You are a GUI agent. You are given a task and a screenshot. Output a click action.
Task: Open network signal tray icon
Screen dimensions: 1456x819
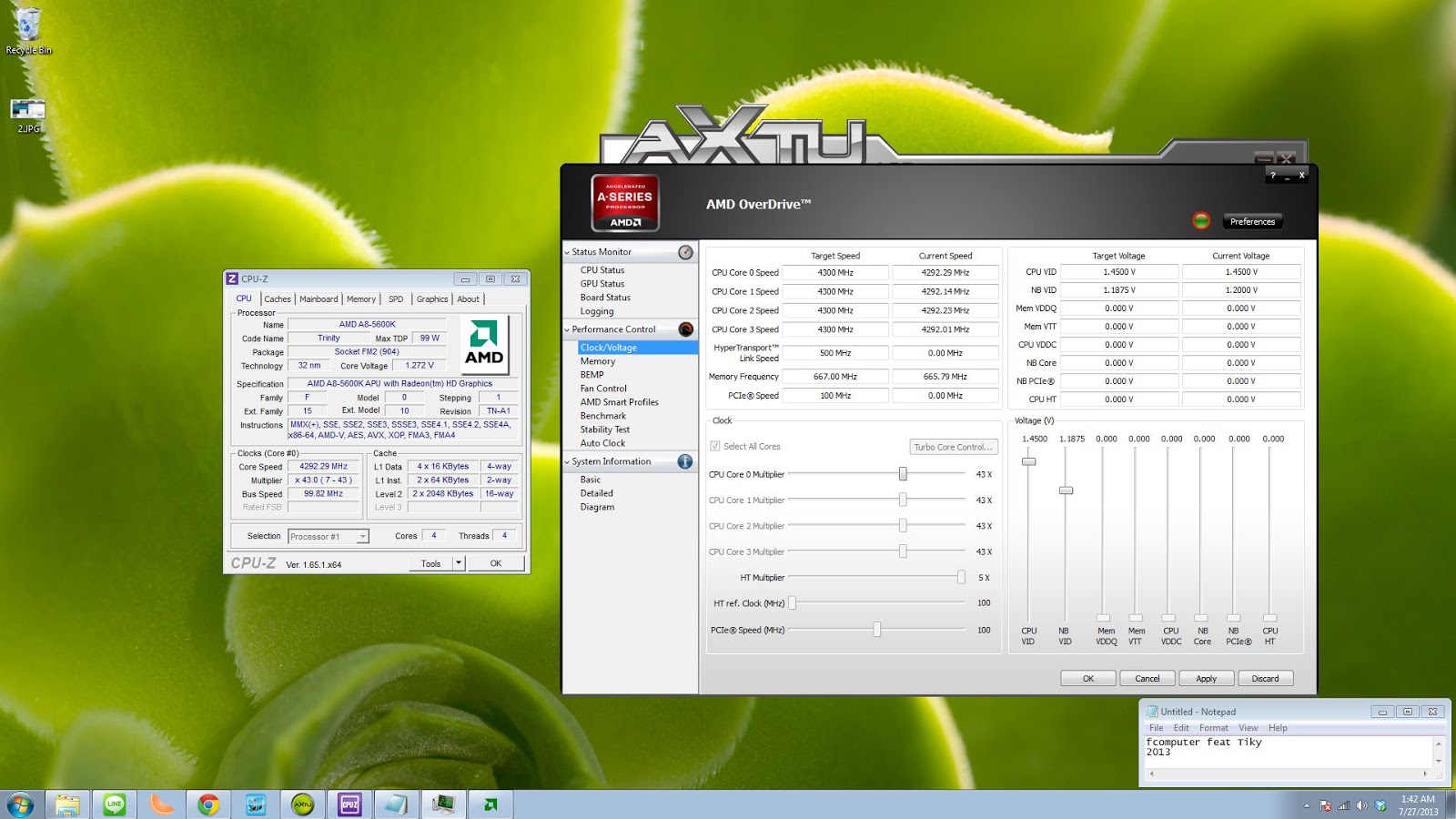pyautogui.click(x=1343, y=805)
